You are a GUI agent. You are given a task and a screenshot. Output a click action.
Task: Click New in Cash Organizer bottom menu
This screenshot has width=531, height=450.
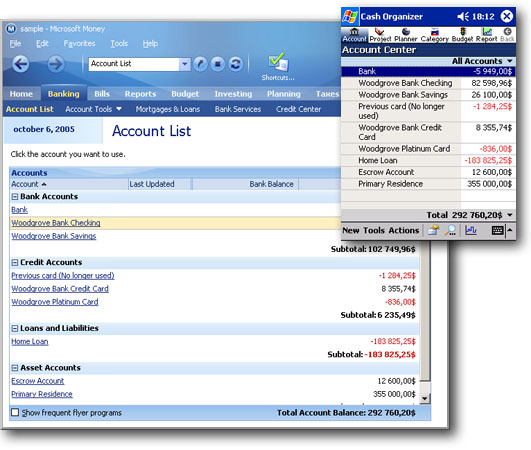point(351,231)
